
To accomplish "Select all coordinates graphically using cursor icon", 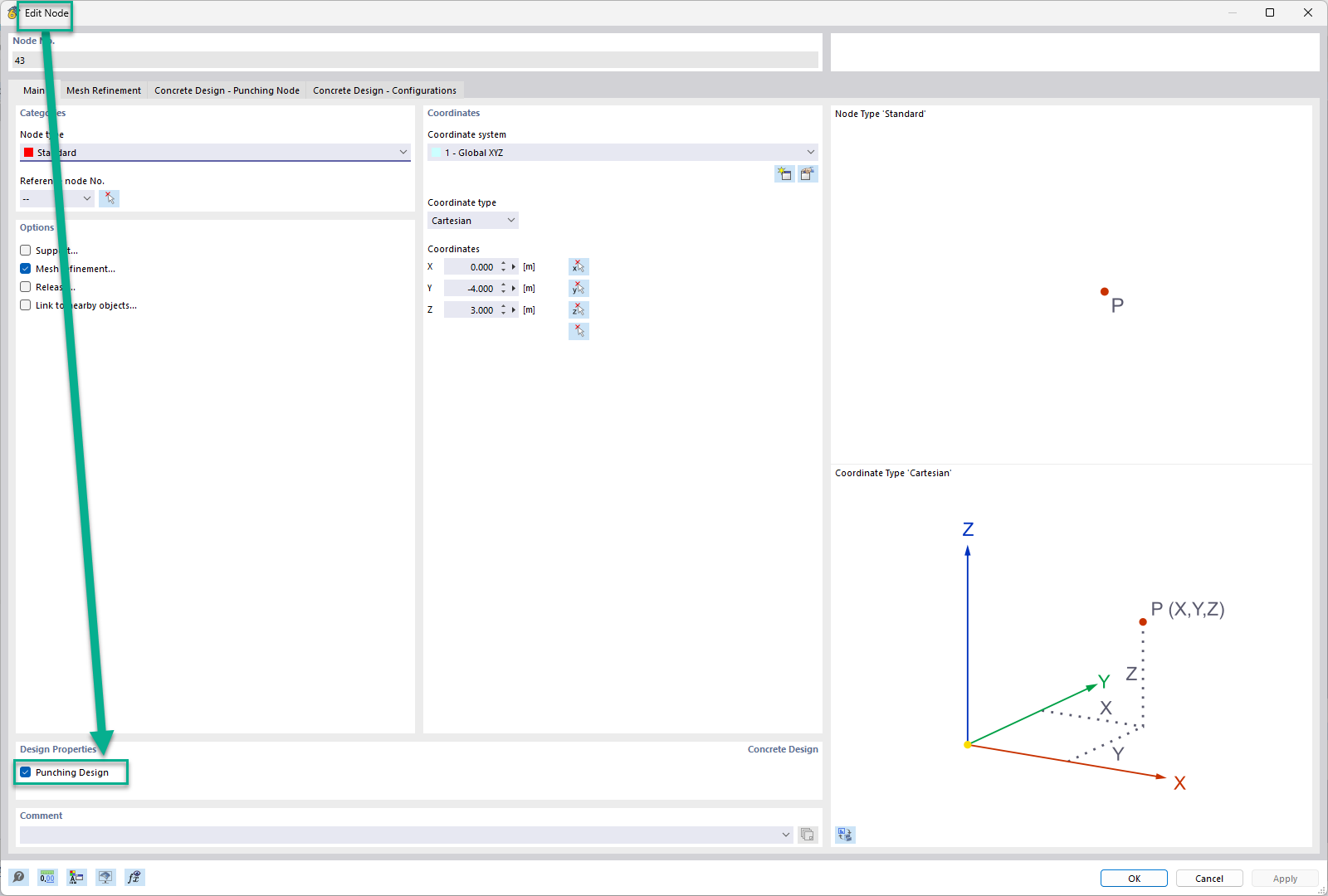I will pos(579,331).
